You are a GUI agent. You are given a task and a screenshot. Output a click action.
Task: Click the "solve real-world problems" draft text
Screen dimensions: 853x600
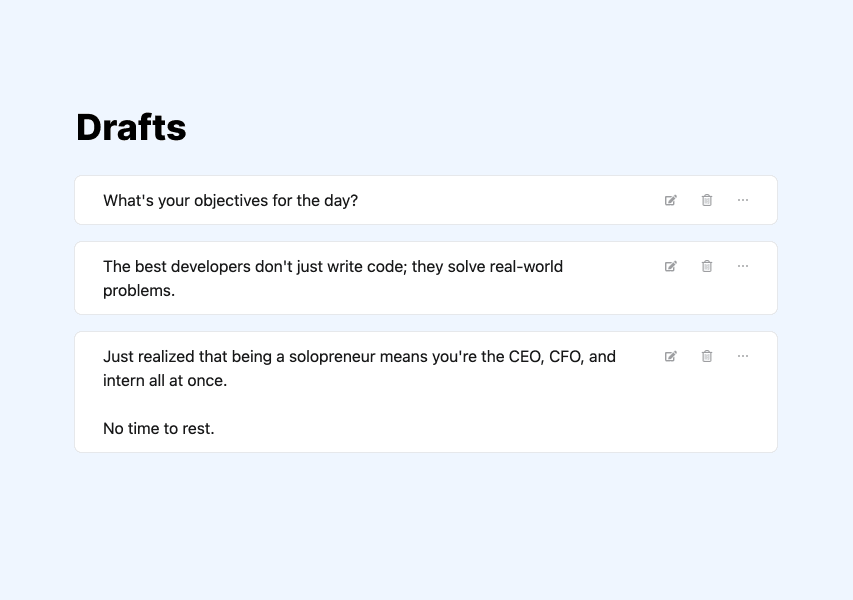point(333,278)
